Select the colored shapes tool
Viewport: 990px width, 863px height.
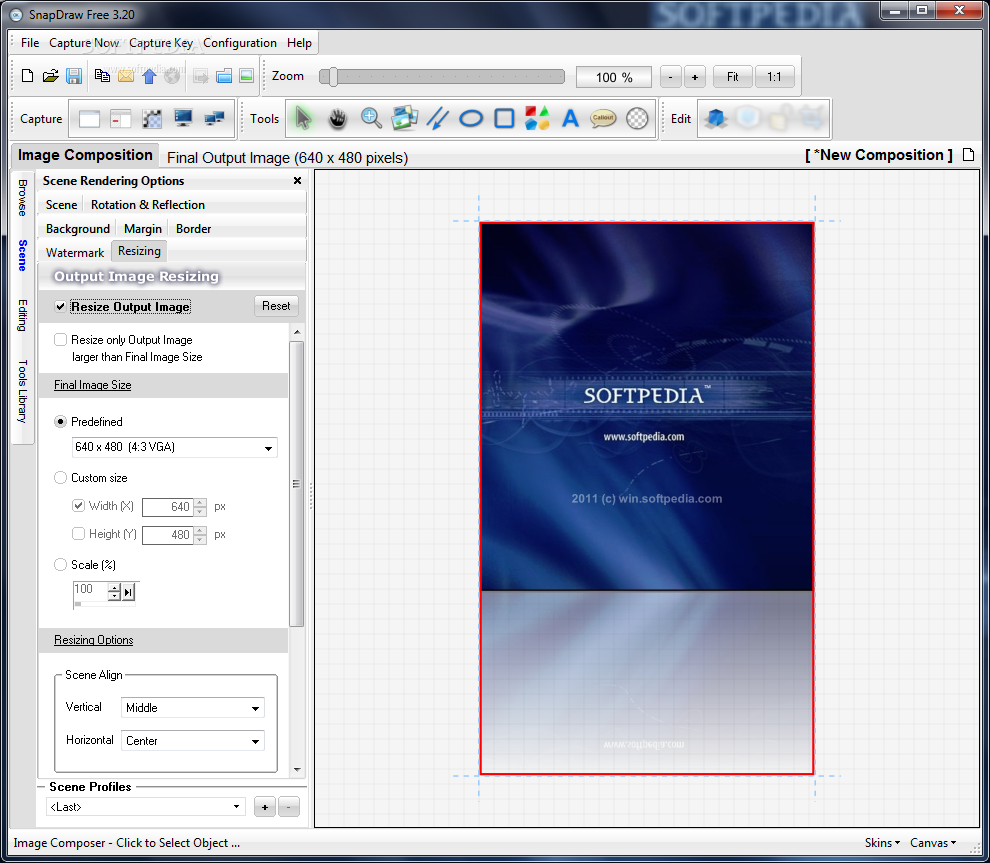click(537, 118)
